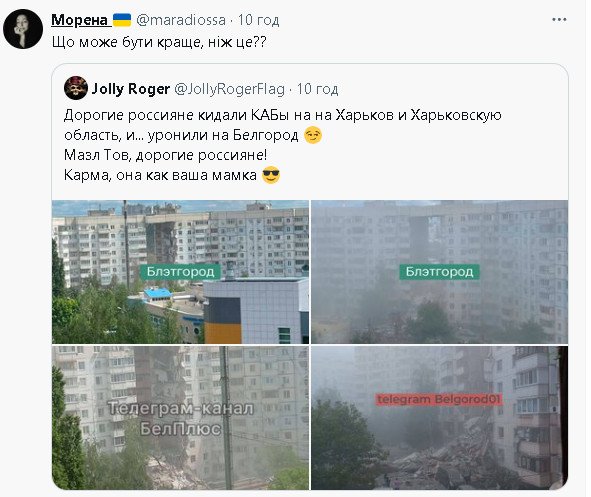Click the Блэтгород label on first photo
The height and width of the screenshot is (497, 591).
[x=180, y=272]
